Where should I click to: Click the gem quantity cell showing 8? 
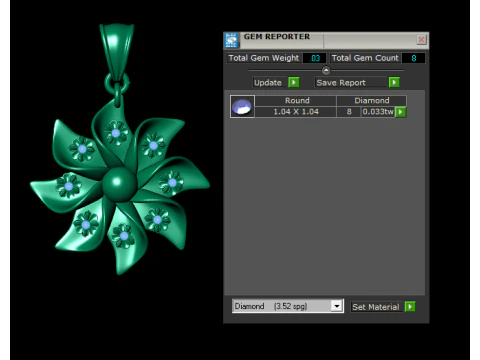[349, 112]
